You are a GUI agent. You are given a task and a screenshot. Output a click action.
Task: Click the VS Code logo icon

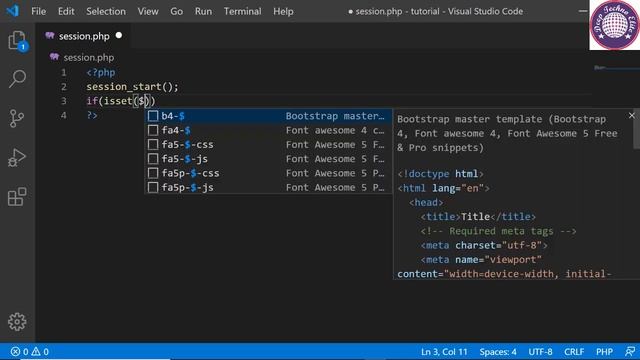pos(13,11)
